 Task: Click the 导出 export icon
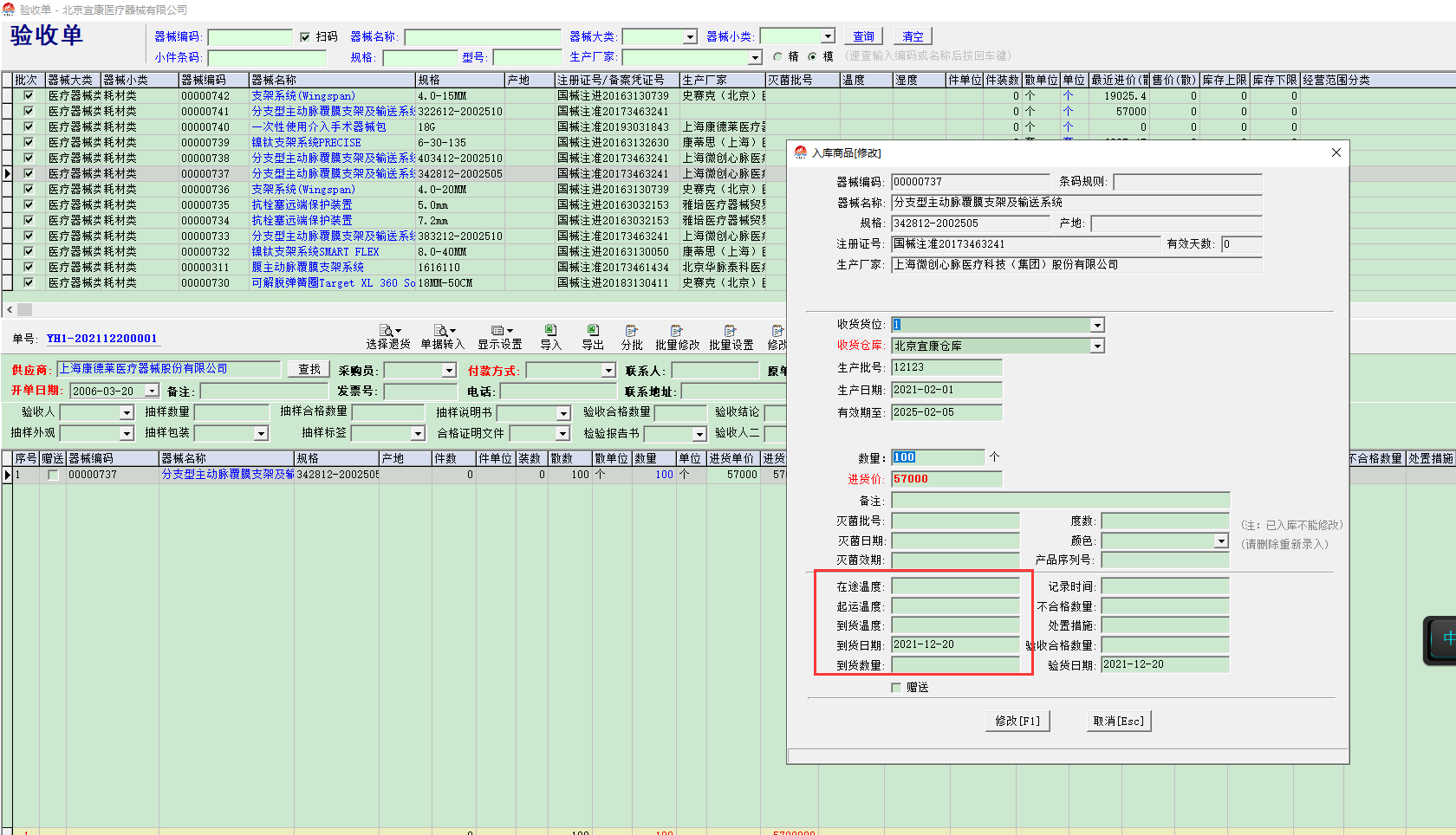pos(593,337)
